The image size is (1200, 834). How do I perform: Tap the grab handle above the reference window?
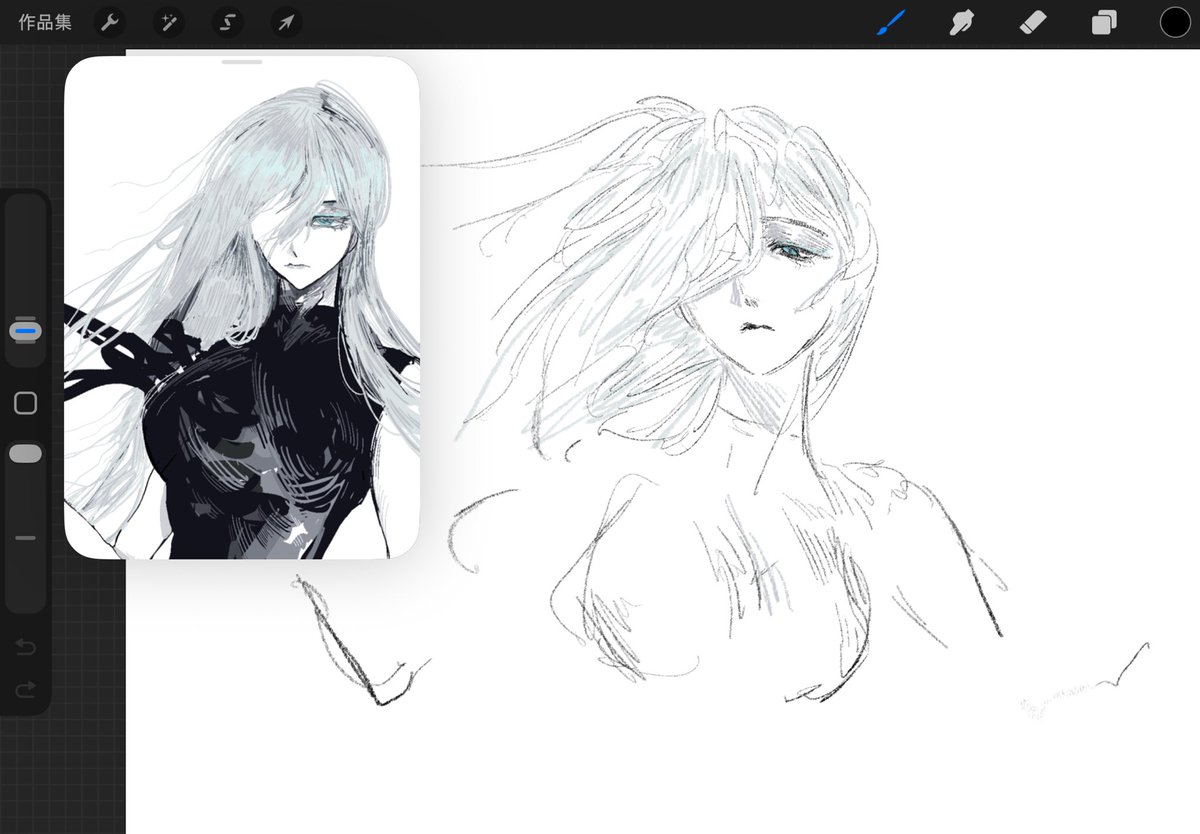pyautogui.click(x=240, y=62)
